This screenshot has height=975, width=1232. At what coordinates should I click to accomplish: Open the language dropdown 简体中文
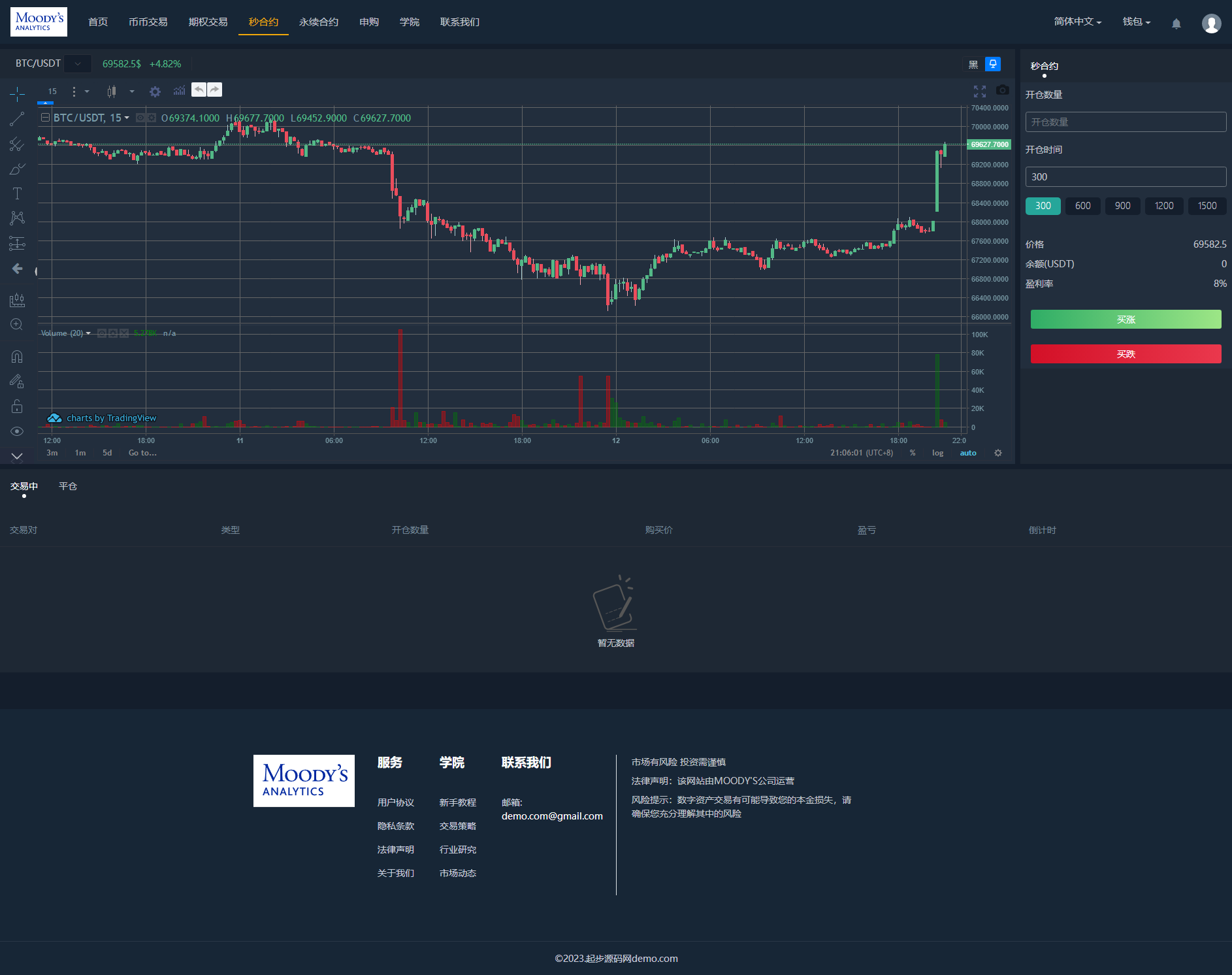(x=1077, y=22)
